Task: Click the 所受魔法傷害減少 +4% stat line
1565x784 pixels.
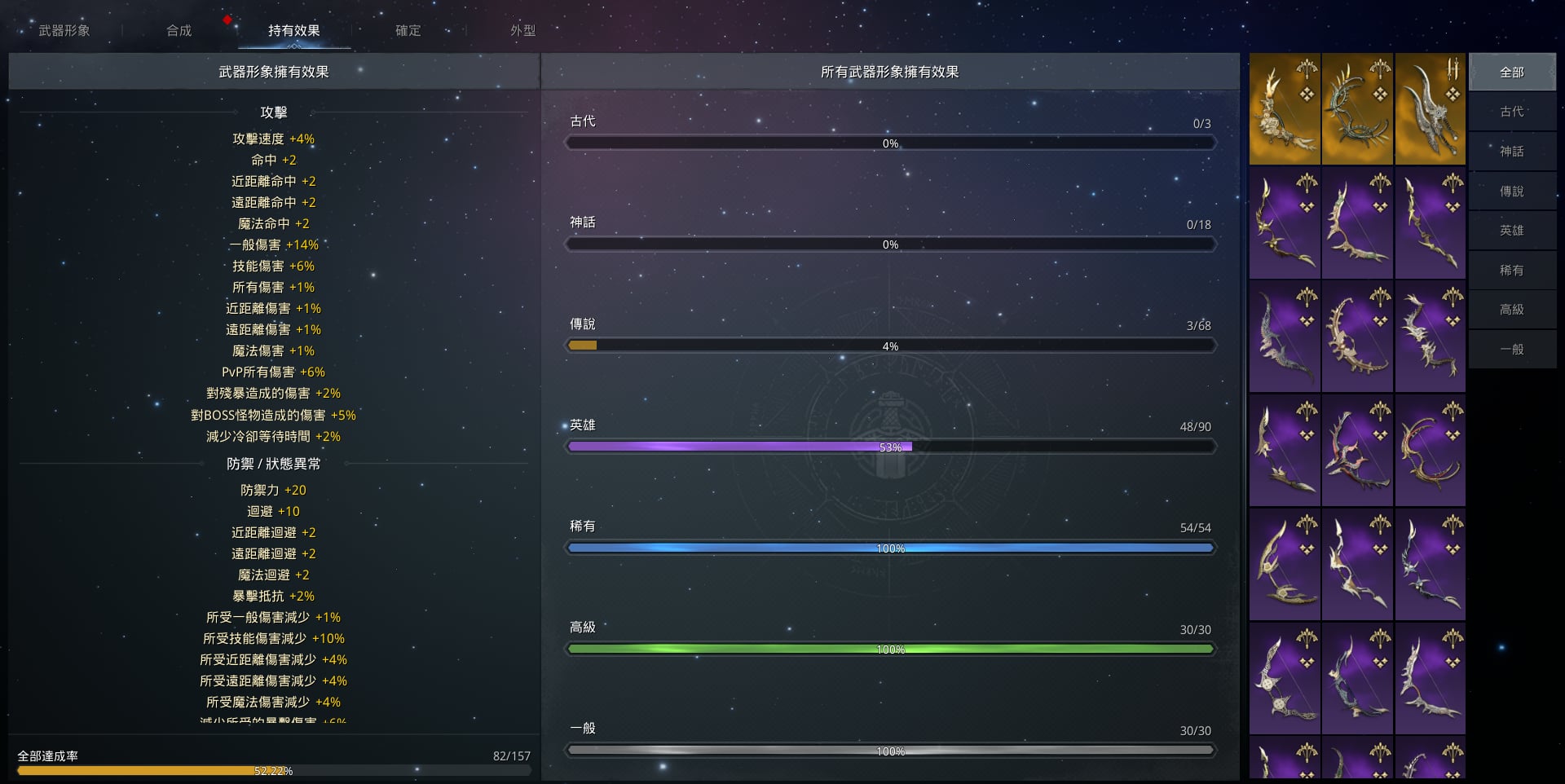Action: coord(274,703)
